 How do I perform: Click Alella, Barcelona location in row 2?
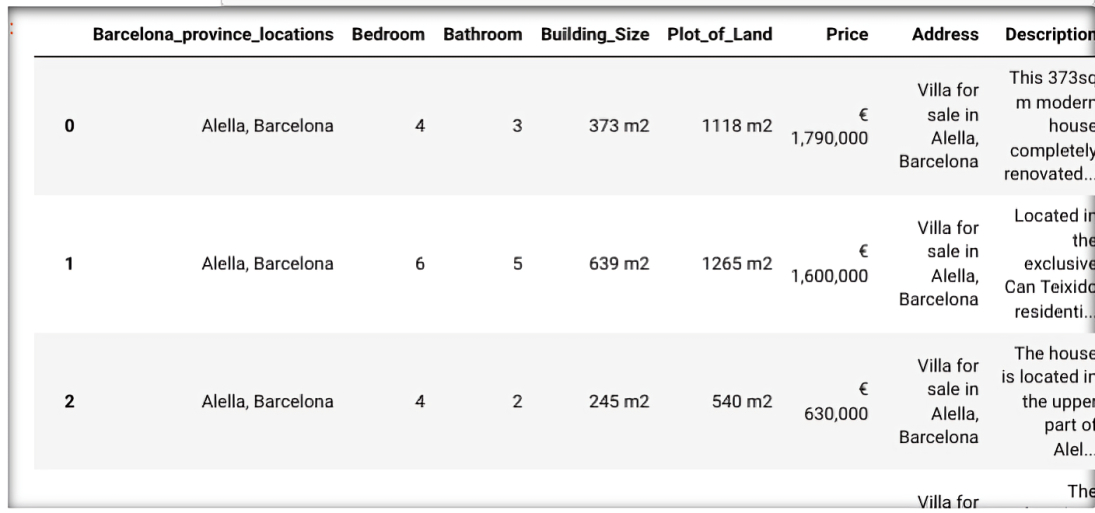[x=267, y=401]
